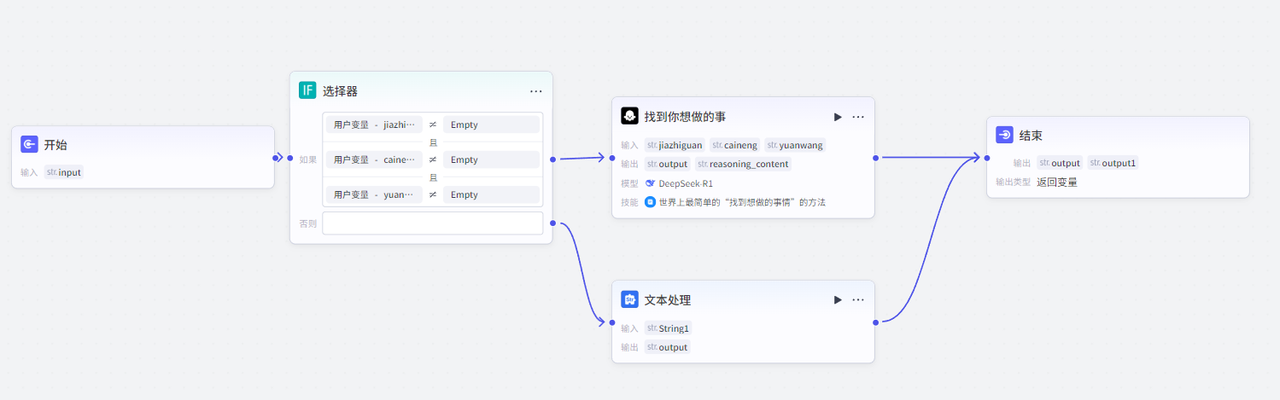
Task: Click the DeepSeek R1 model icon
Action: (x=650, y=183)
